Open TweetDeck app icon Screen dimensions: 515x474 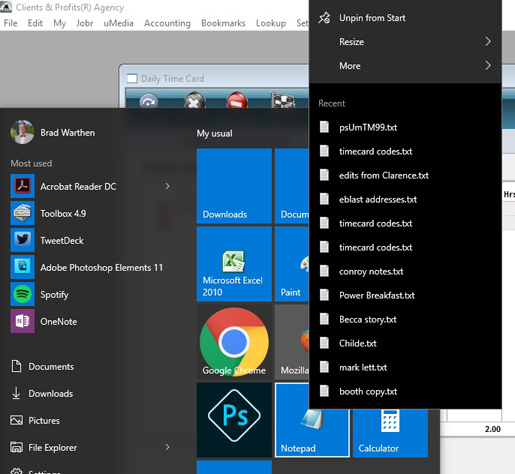pos(22,240)
